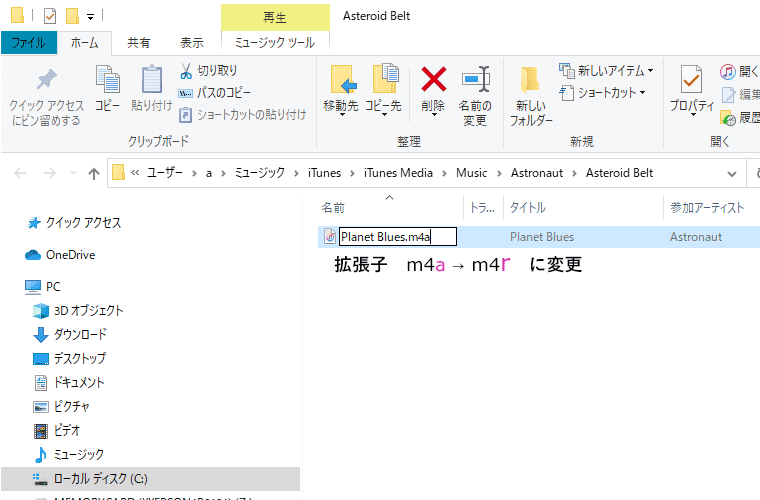
Task: Open the Customize Quick Access Toolbar dropdown
Action: pyautogui.click(x=90, y=16)
